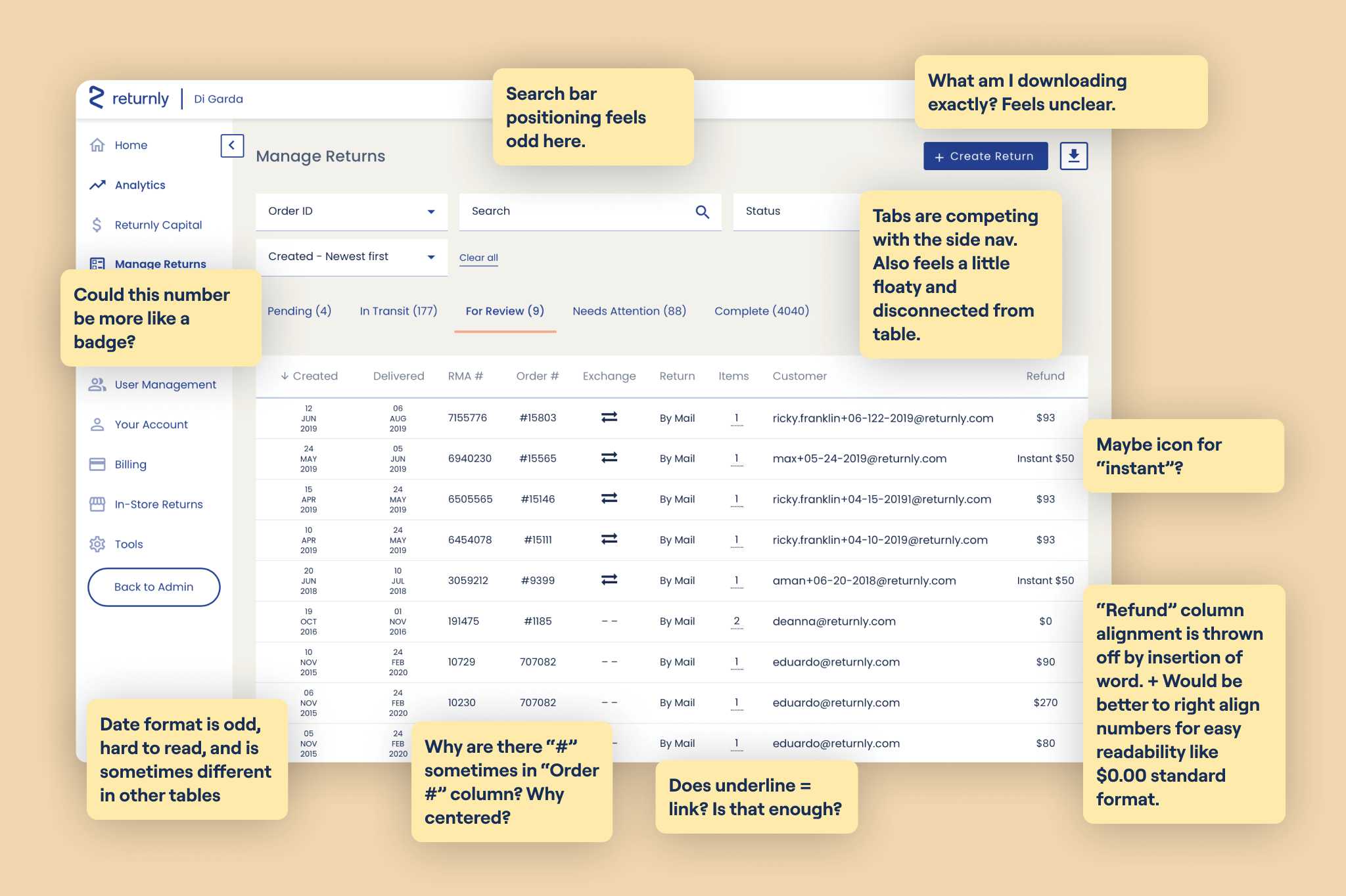1346x896 pixels.
Task: Click the Di Garda store name
Action: click(218, 99)
